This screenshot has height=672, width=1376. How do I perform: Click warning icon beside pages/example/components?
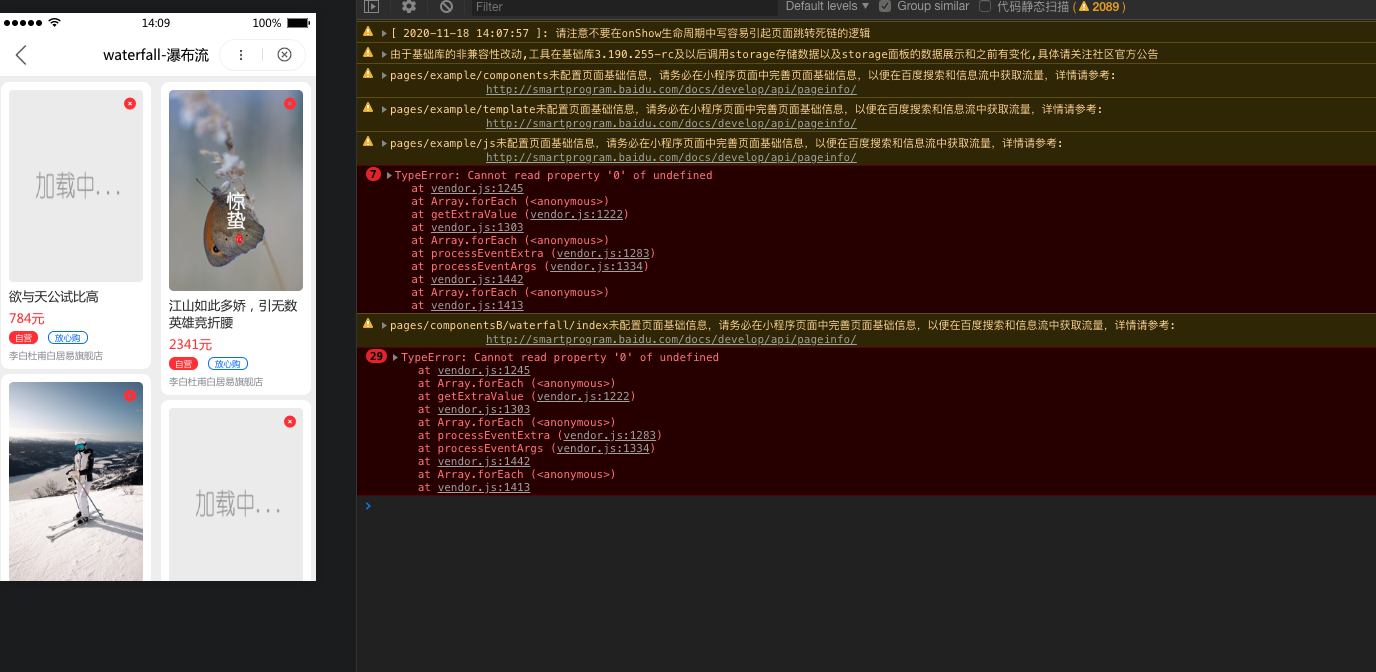tap(368, 74)
